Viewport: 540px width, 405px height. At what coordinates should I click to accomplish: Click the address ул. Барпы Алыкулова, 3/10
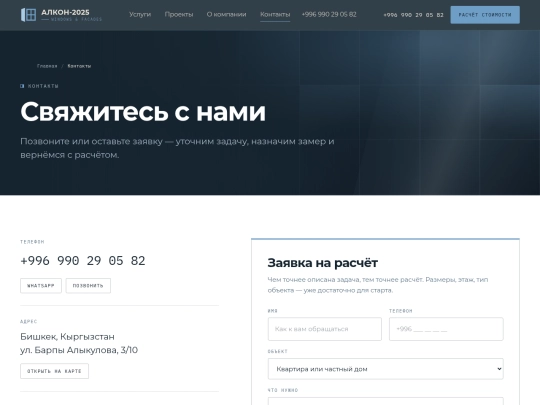tap(79, 350)
